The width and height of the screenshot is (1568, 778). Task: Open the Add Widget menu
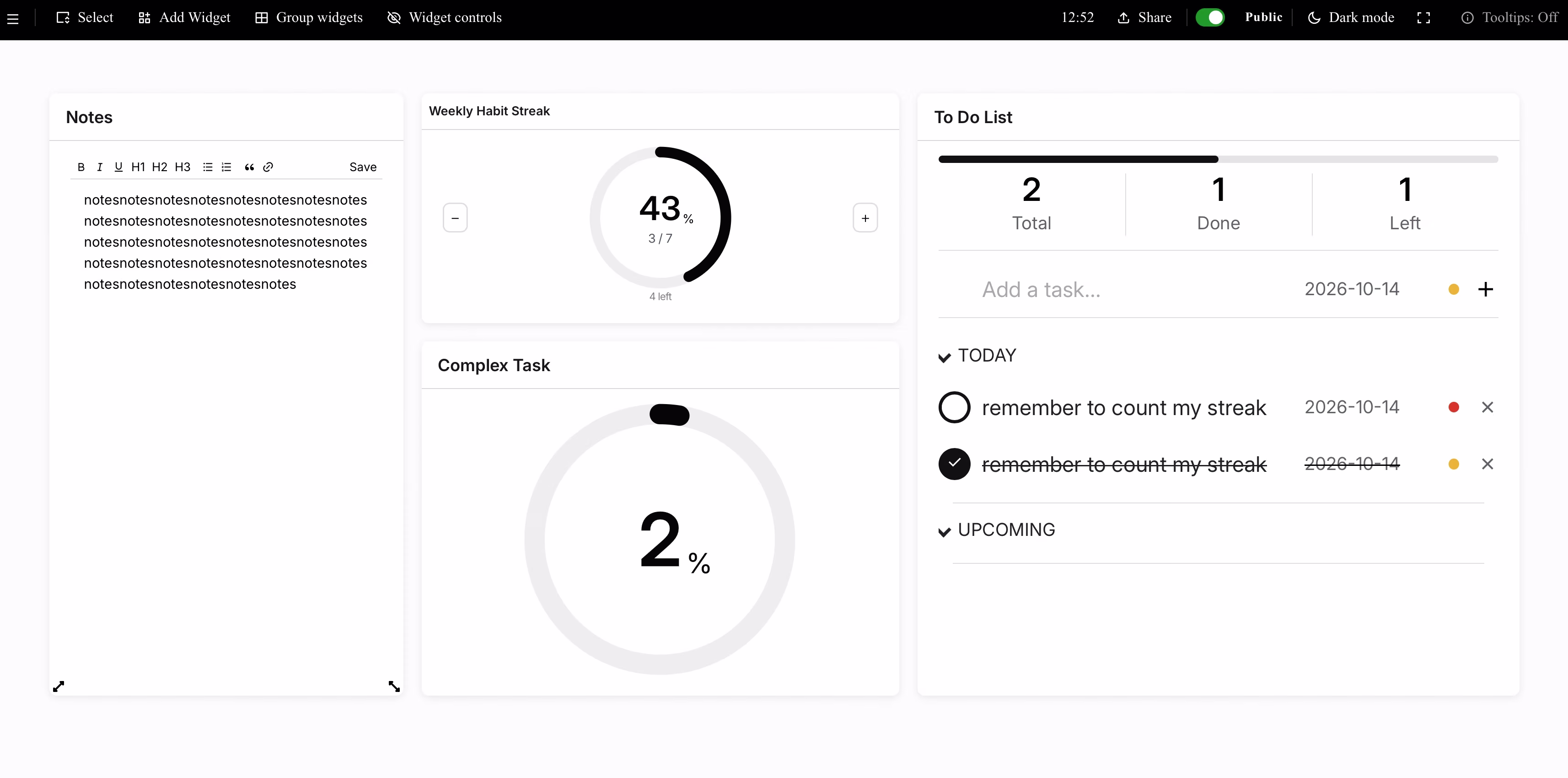pyautogui.click(x=184, y=18)
